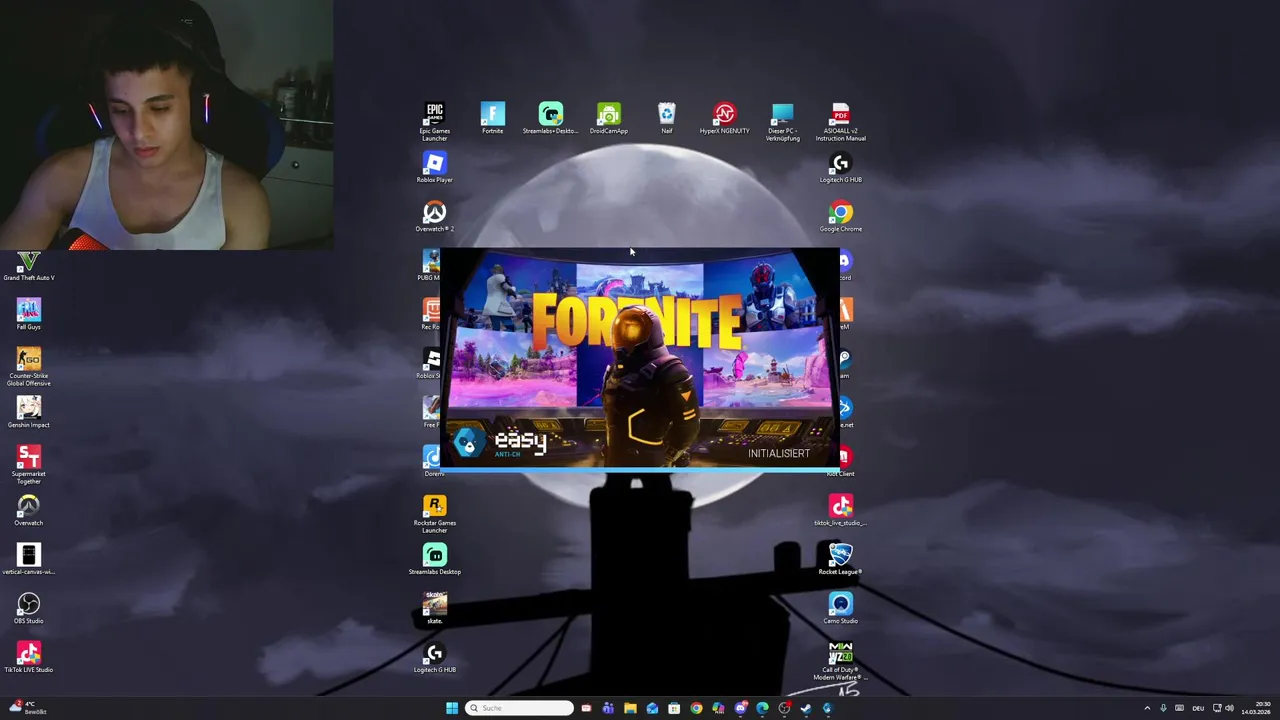Click the Fortnite splash screen image
The width and height of the screenshot is (1280, 720).
(639, 358)
